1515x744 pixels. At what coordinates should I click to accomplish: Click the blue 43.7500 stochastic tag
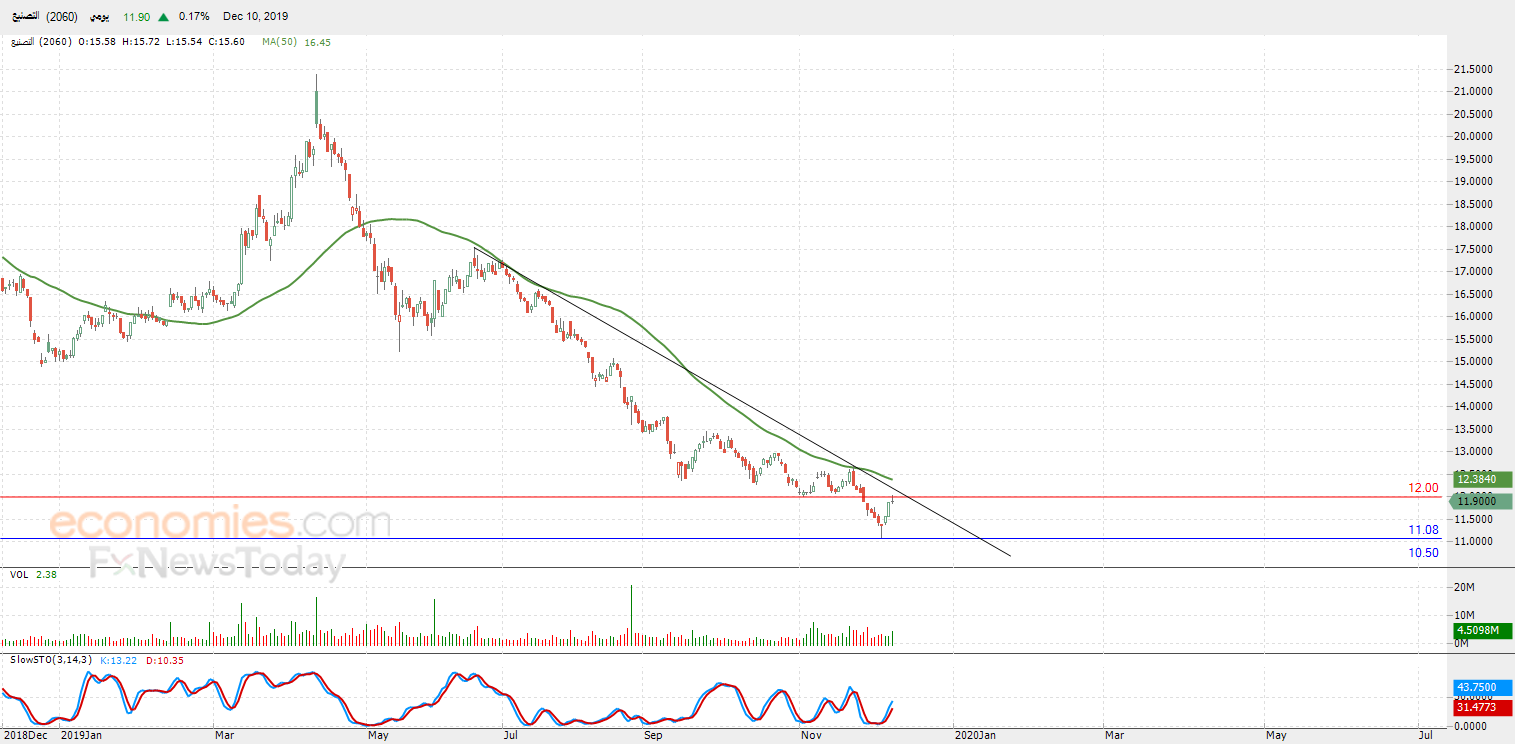click(x=1482, y=688)
